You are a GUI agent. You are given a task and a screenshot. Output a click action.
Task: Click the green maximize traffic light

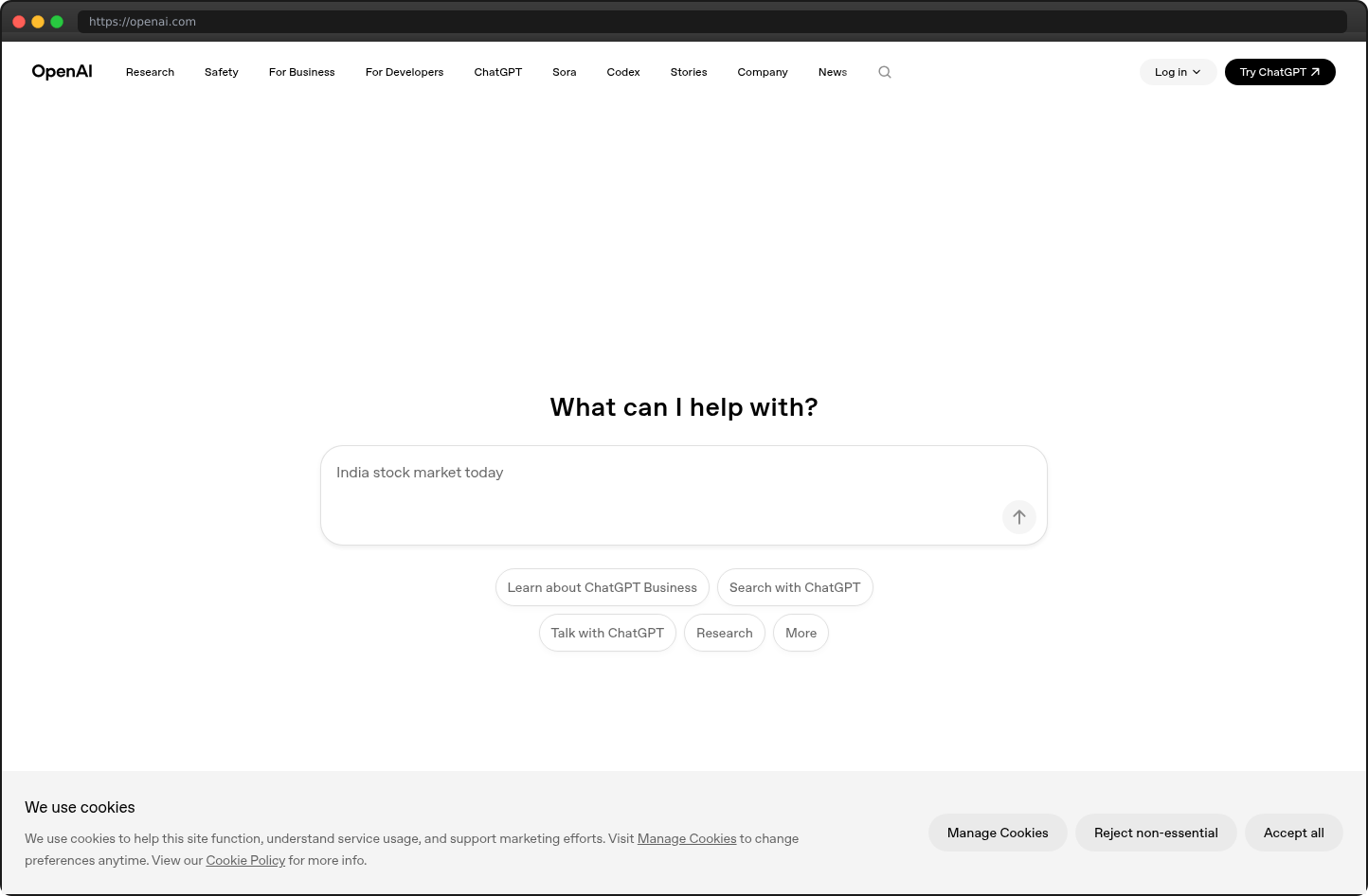click(x=57, y=20)
